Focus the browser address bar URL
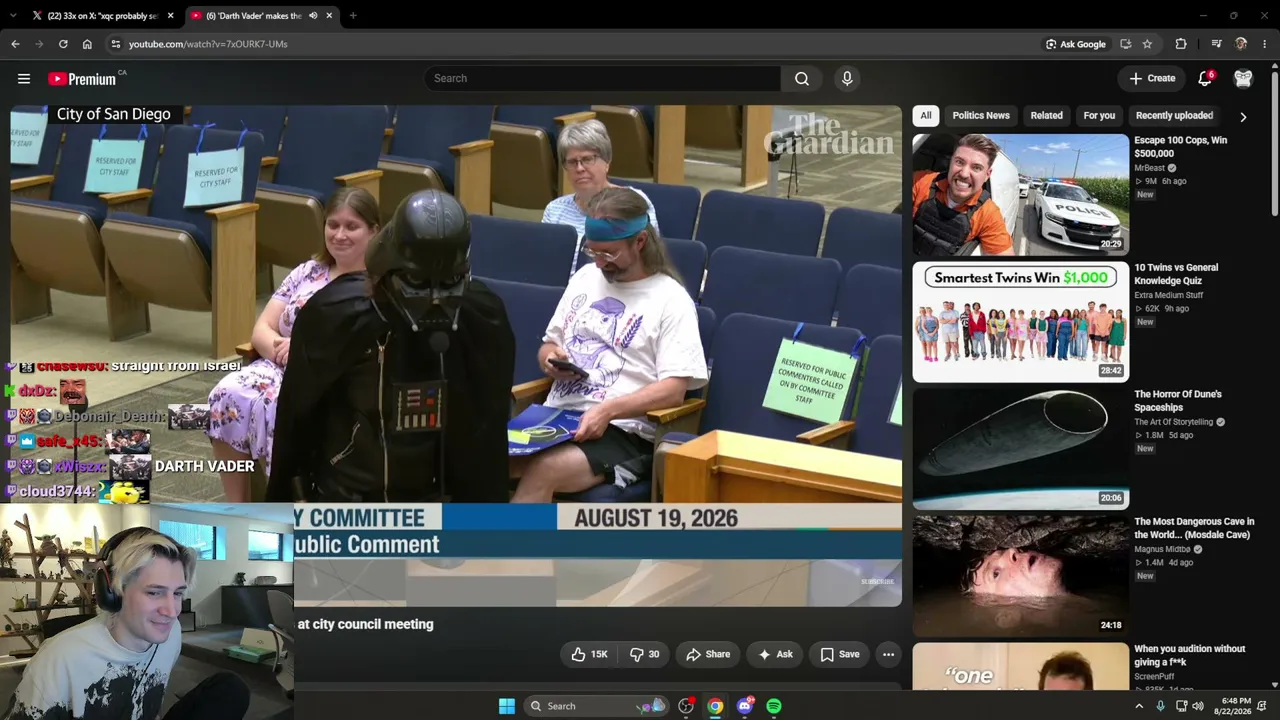 tap(208, 44)
